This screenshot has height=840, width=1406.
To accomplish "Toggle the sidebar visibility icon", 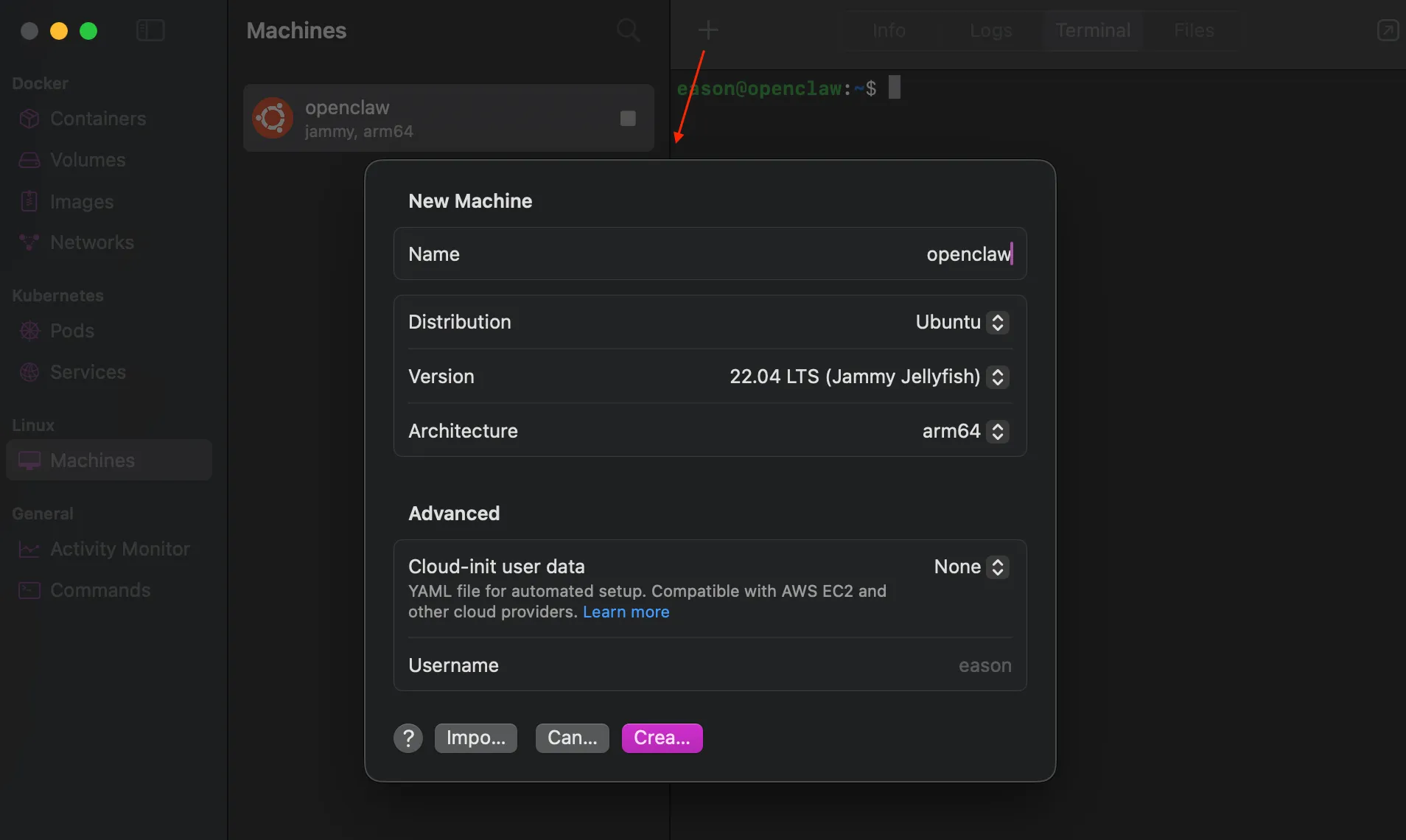I will 150,30.
